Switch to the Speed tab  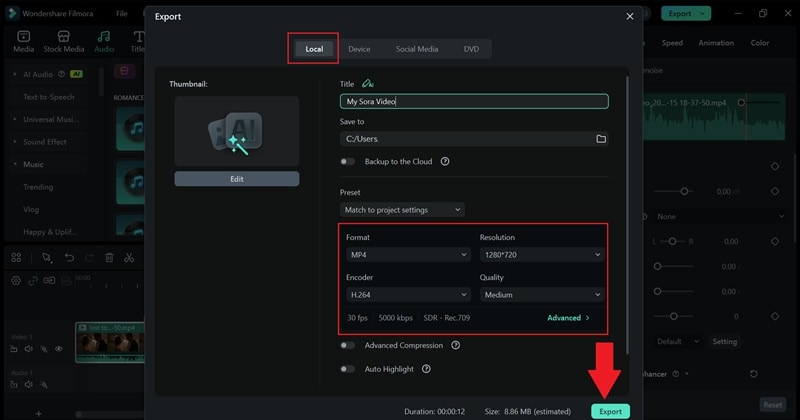coord(672,43)
